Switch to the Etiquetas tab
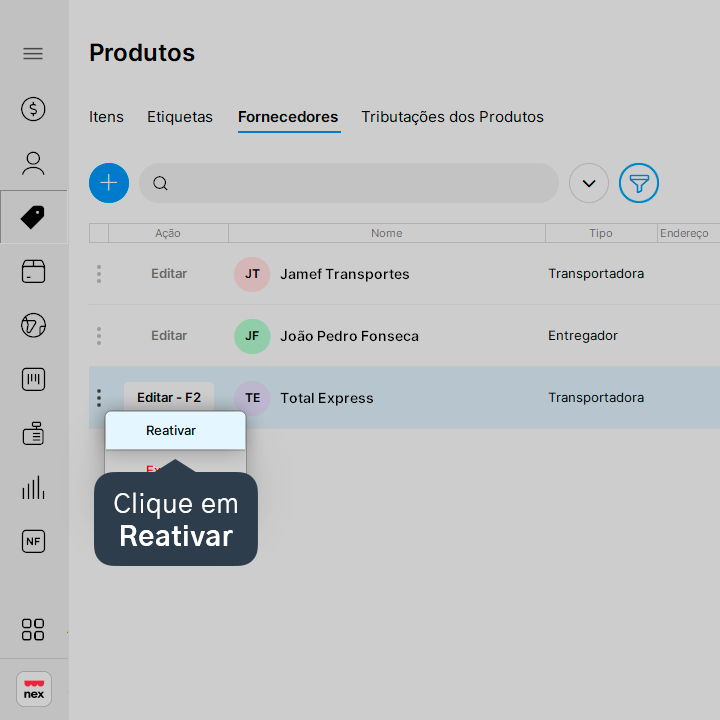This screenshot has width=720, height=720. (180, 117)
